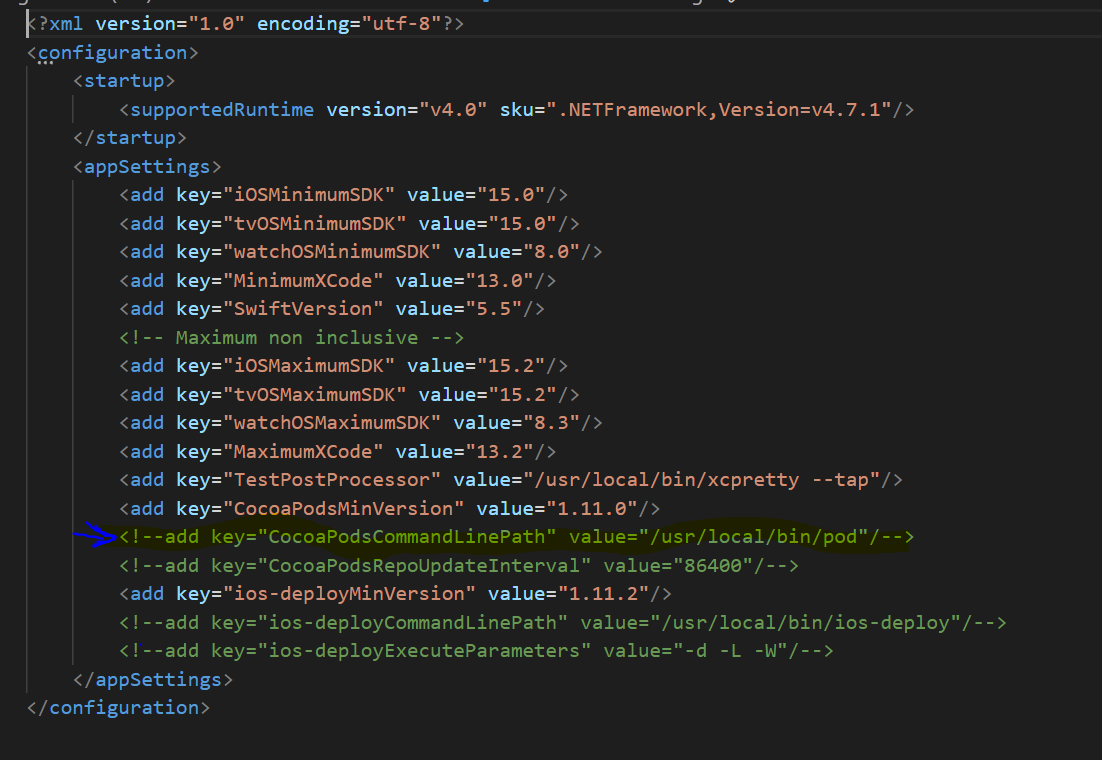Click the supportedRuntime element name
This screenshot has height=760, width=1102.
coord(221,109)
